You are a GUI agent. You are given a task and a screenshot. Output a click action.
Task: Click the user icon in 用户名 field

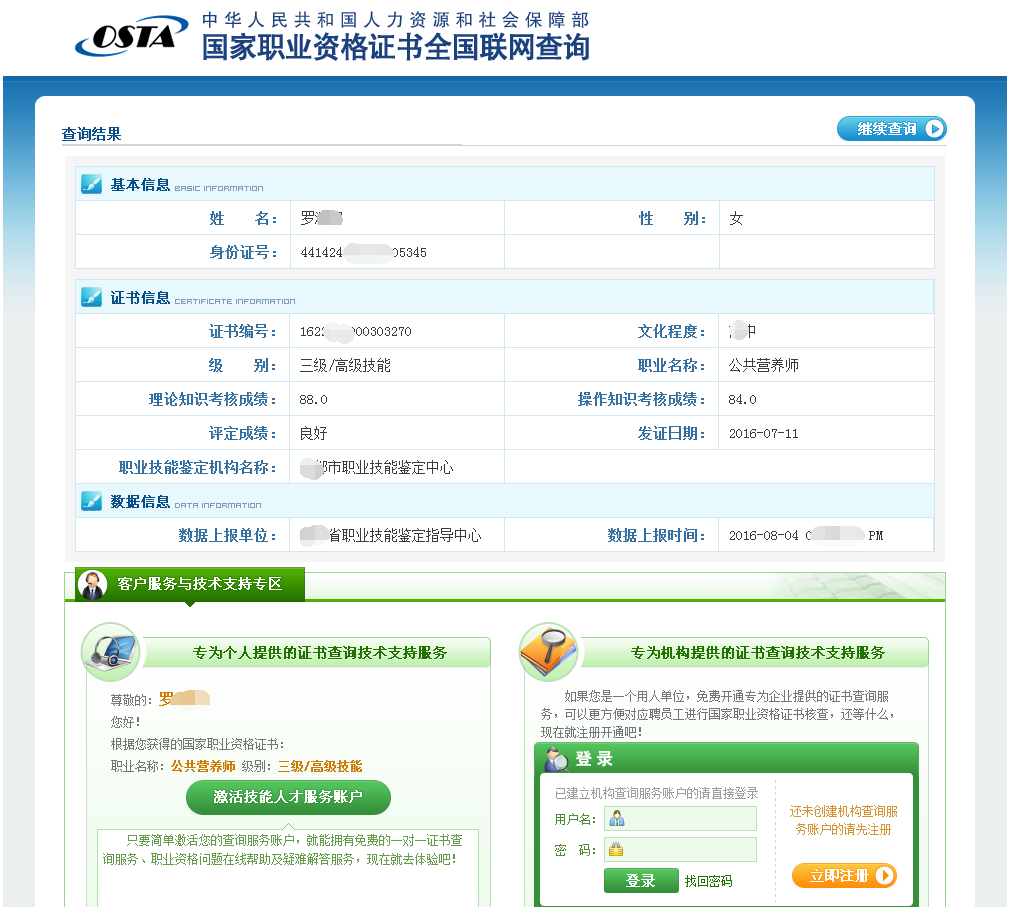pyautogui.click(x=617, y=819)
